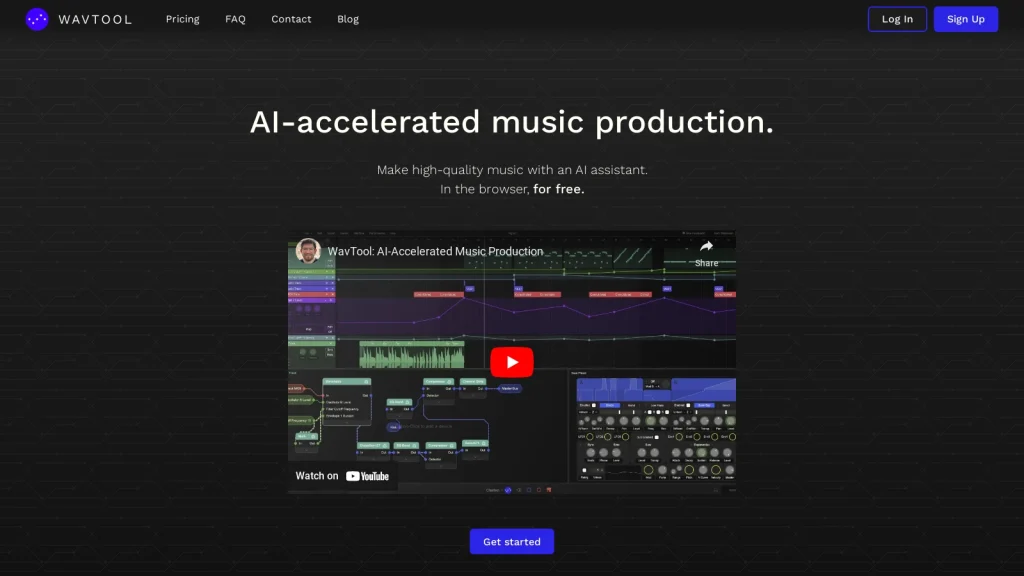This screenshot has height=576, width=1024.
Task: Open the video title WavTool: AI-Accelerated Music Production
Action: pos(436,251)
